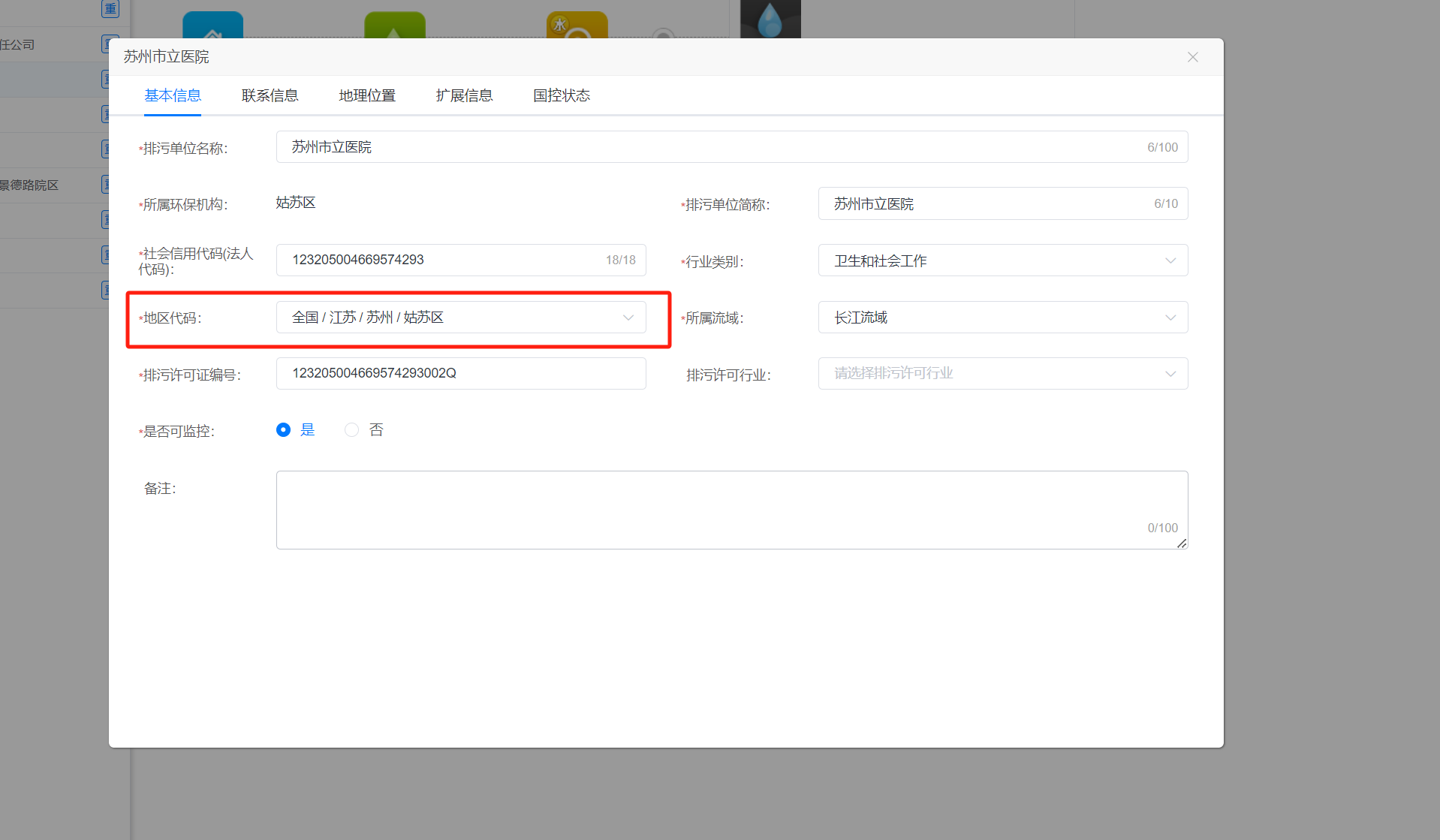
Task: Click the 排污许可证编号 input field
Action: tap(461, 373)
